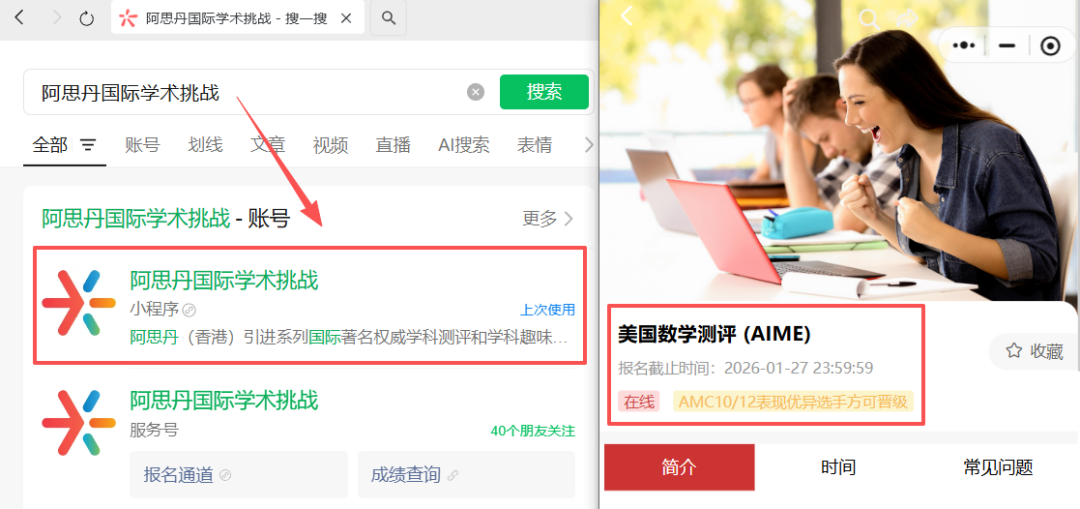Image resolution: width=1080 pixels, height=509 pixels.
Task: Reload the page with the refresh icon
Action: click(87, 18)
